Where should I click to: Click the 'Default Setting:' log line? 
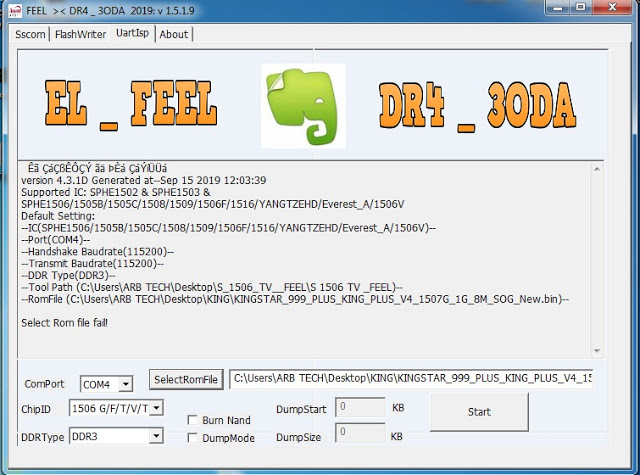[x=58, y=216]
